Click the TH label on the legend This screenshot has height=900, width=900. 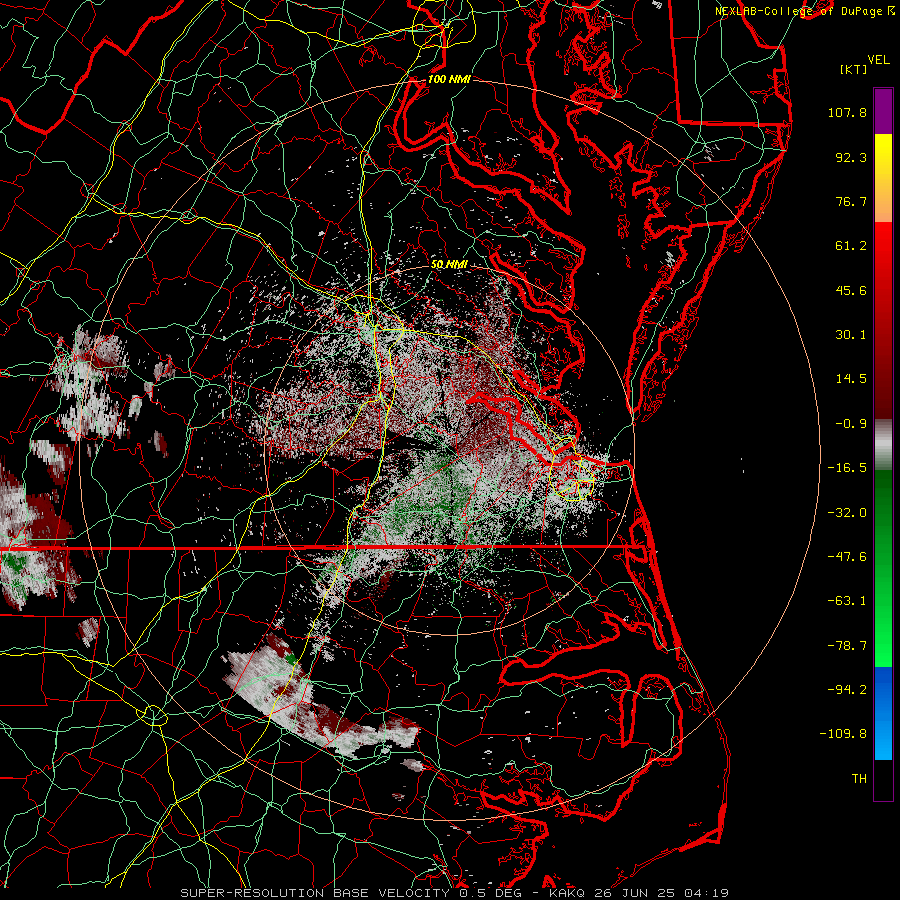click(859, 779)
